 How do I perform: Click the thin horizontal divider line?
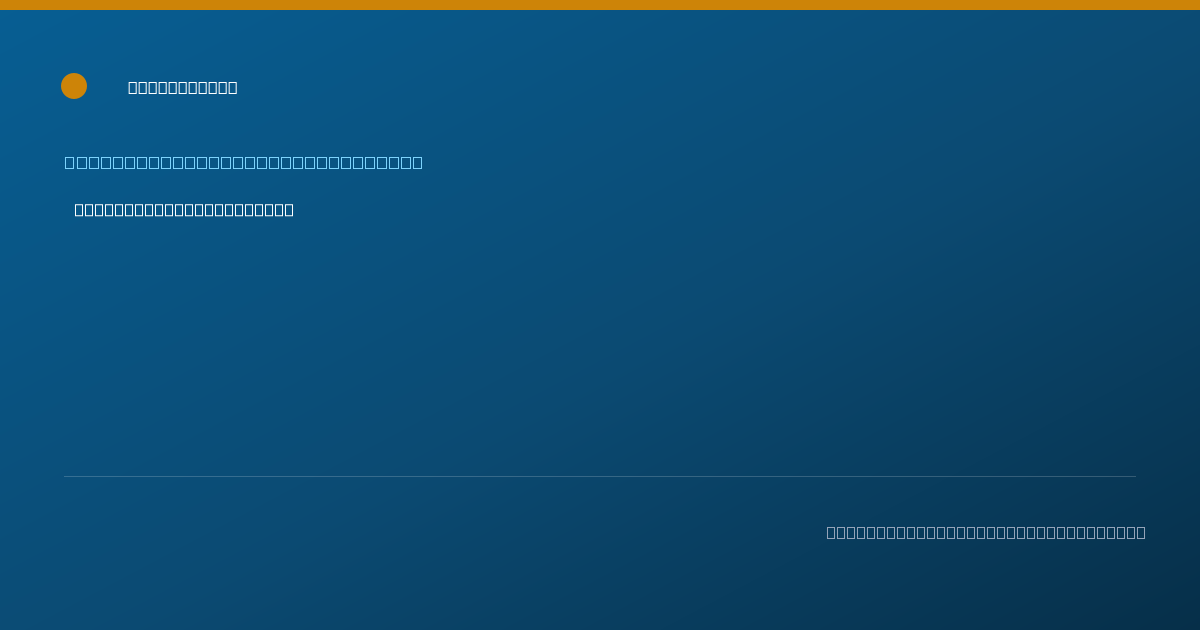[600, 476]
